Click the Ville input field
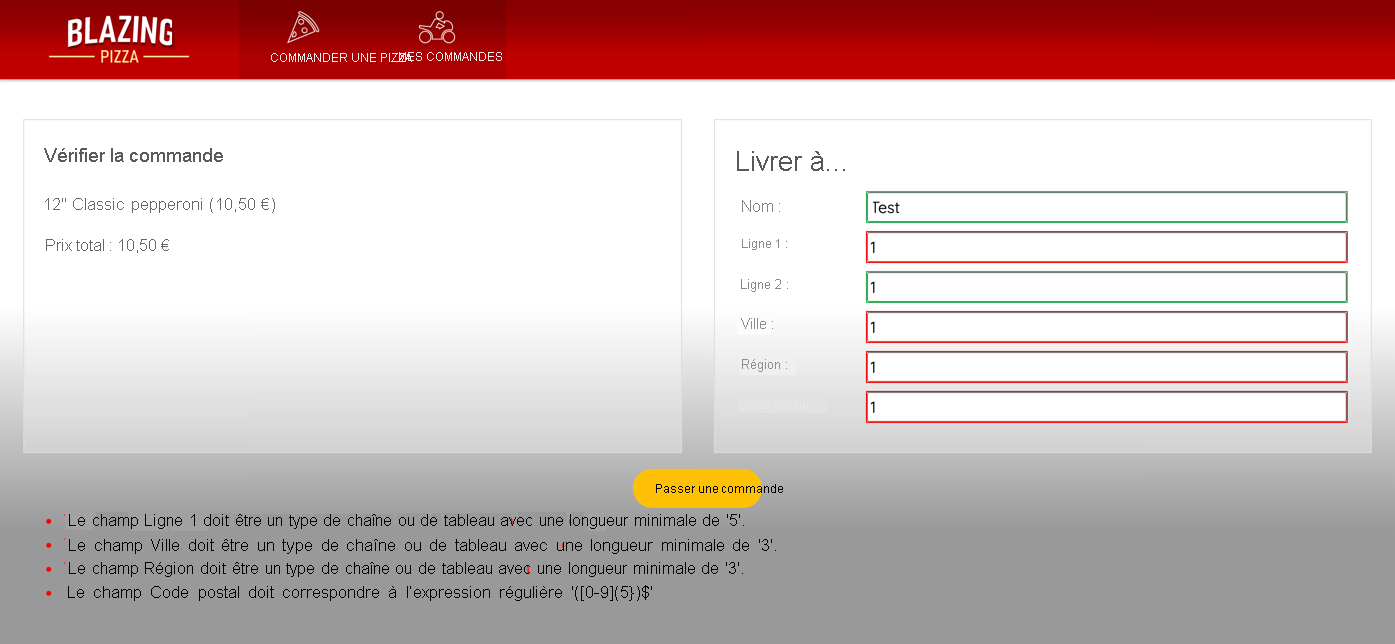The height and width of the screenshot is (644, 1395). coord(1106,327)
